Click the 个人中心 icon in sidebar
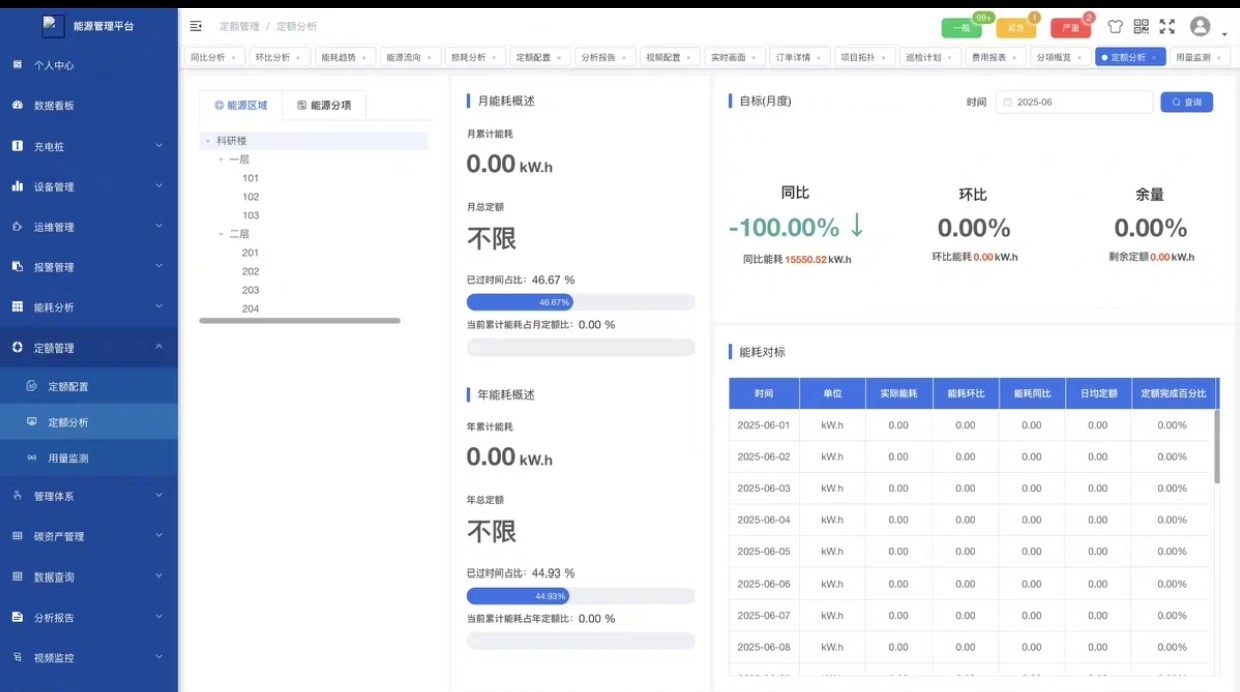 [x=17, y=65]
